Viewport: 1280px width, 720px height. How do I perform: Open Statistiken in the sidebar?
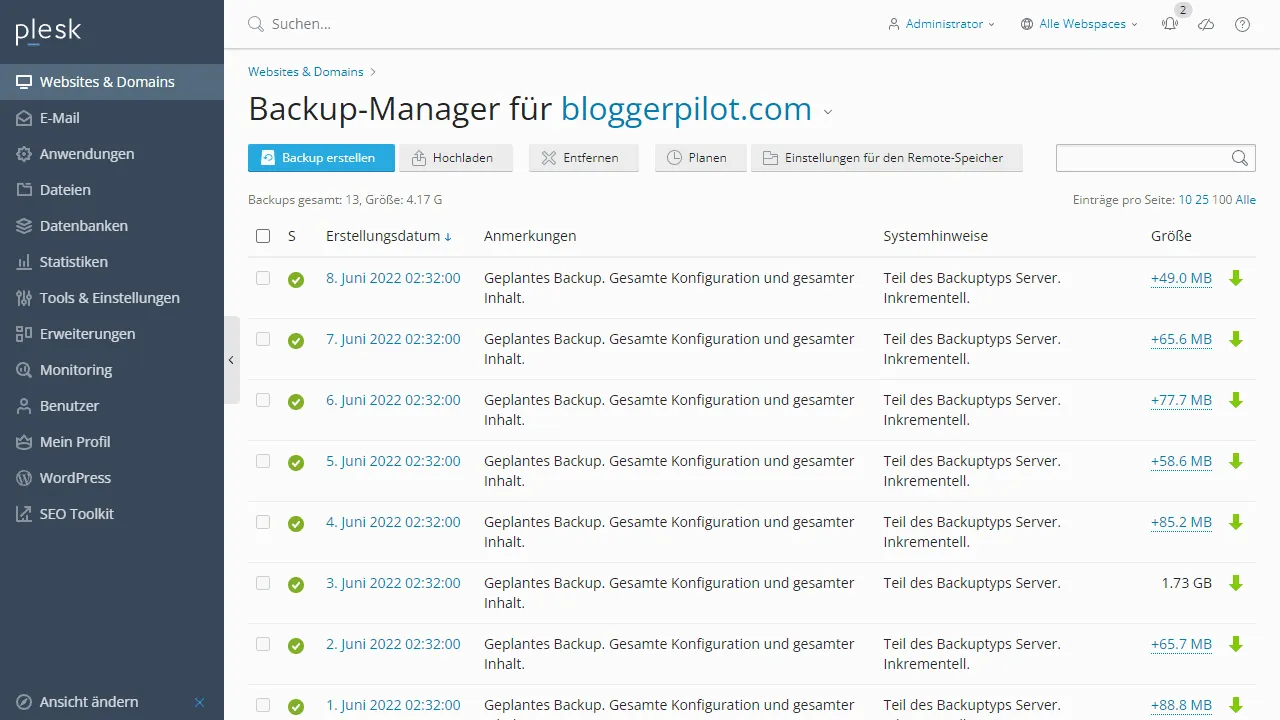click(x=112, y=262)
